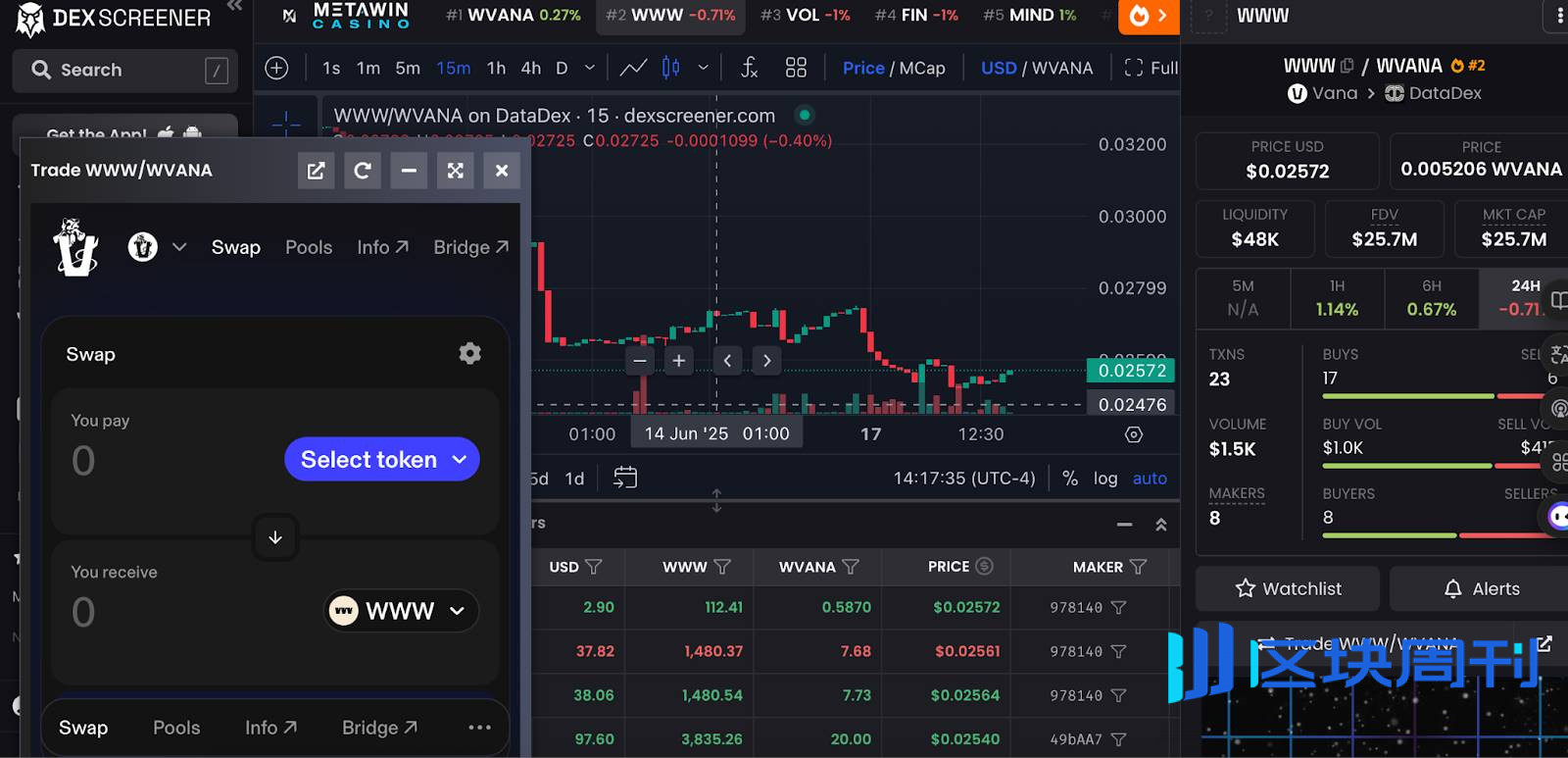1568x758 pixels.
Task: Move chart view left with arrow
Action: coord(727,361)
